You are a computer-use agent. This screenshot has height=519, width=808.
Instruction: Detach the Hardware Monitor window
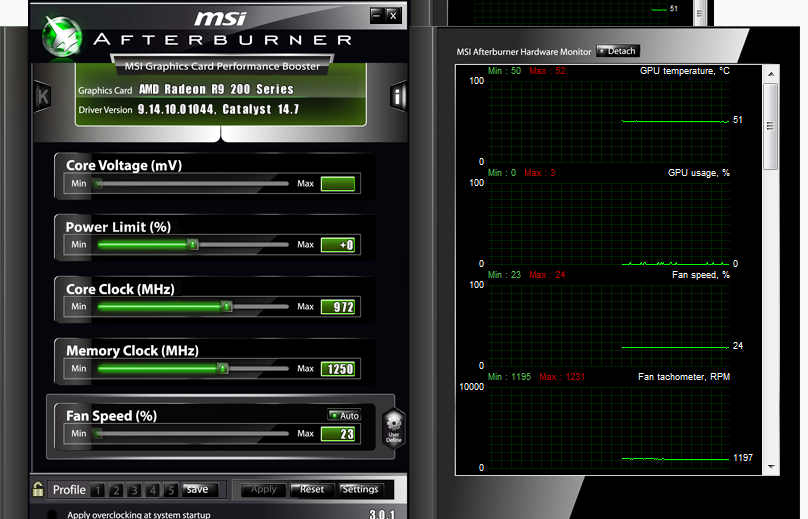(x=618, y=51)
